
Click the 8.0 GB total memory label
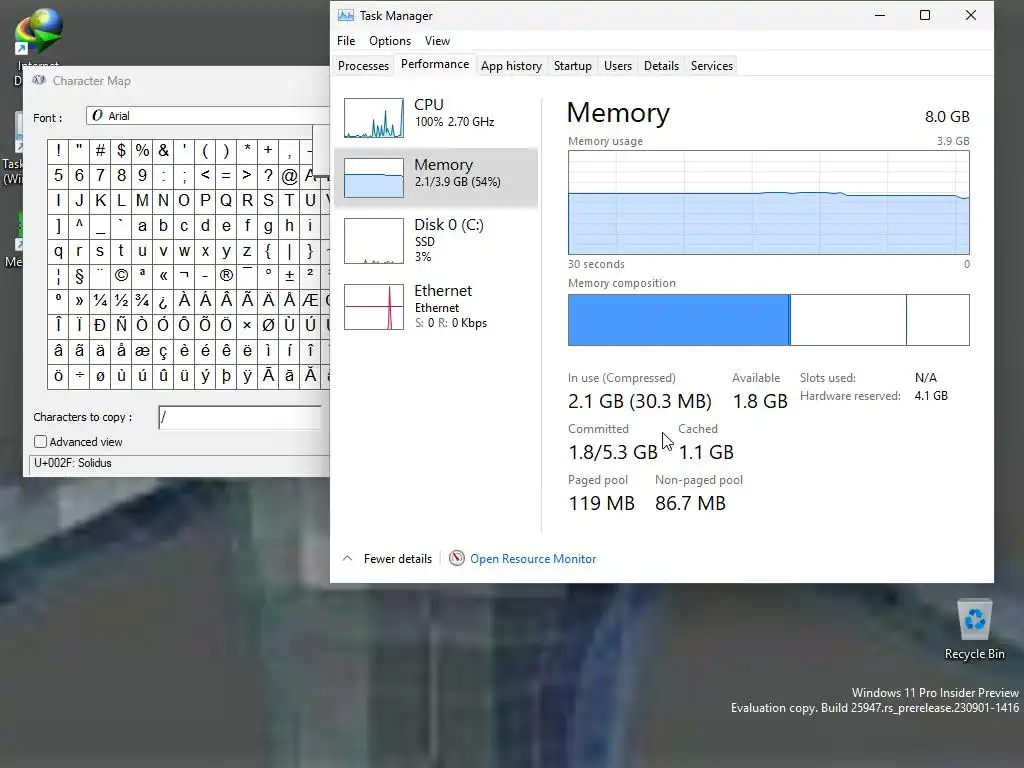(x=947, y=117)
